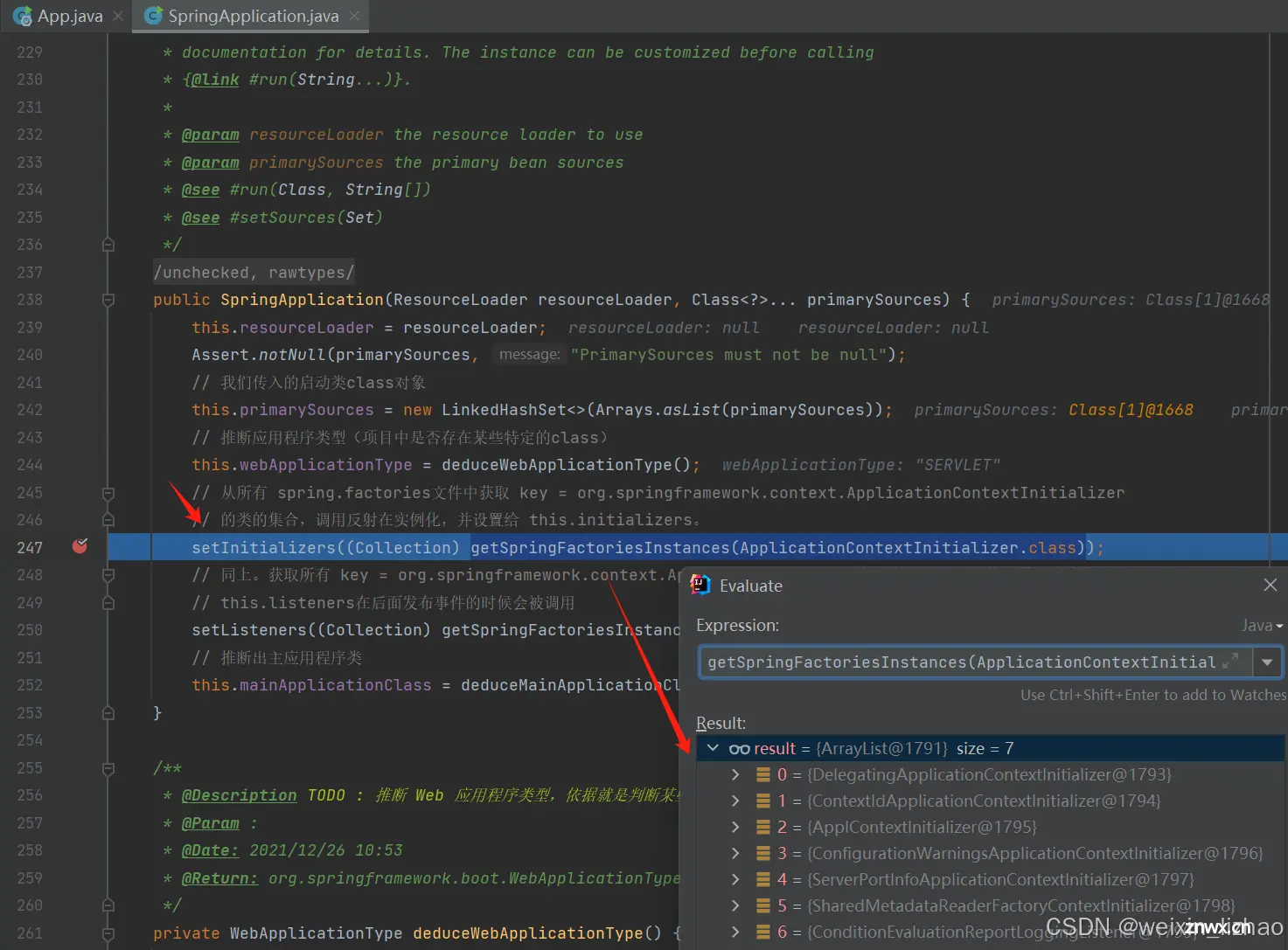Click the list-item icon of element 4

click(x=763, y=879)
